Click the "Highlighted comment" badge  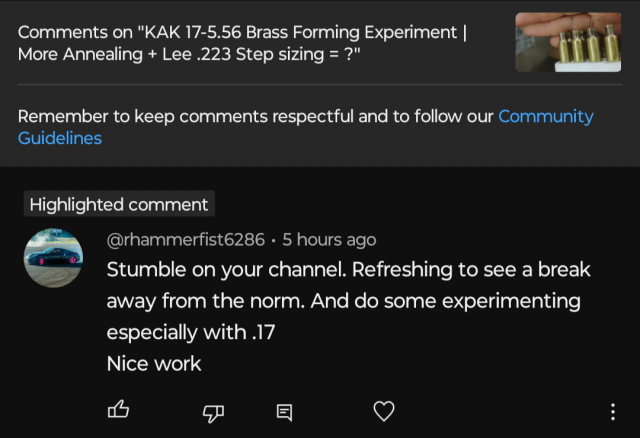(x=119, y=204)
